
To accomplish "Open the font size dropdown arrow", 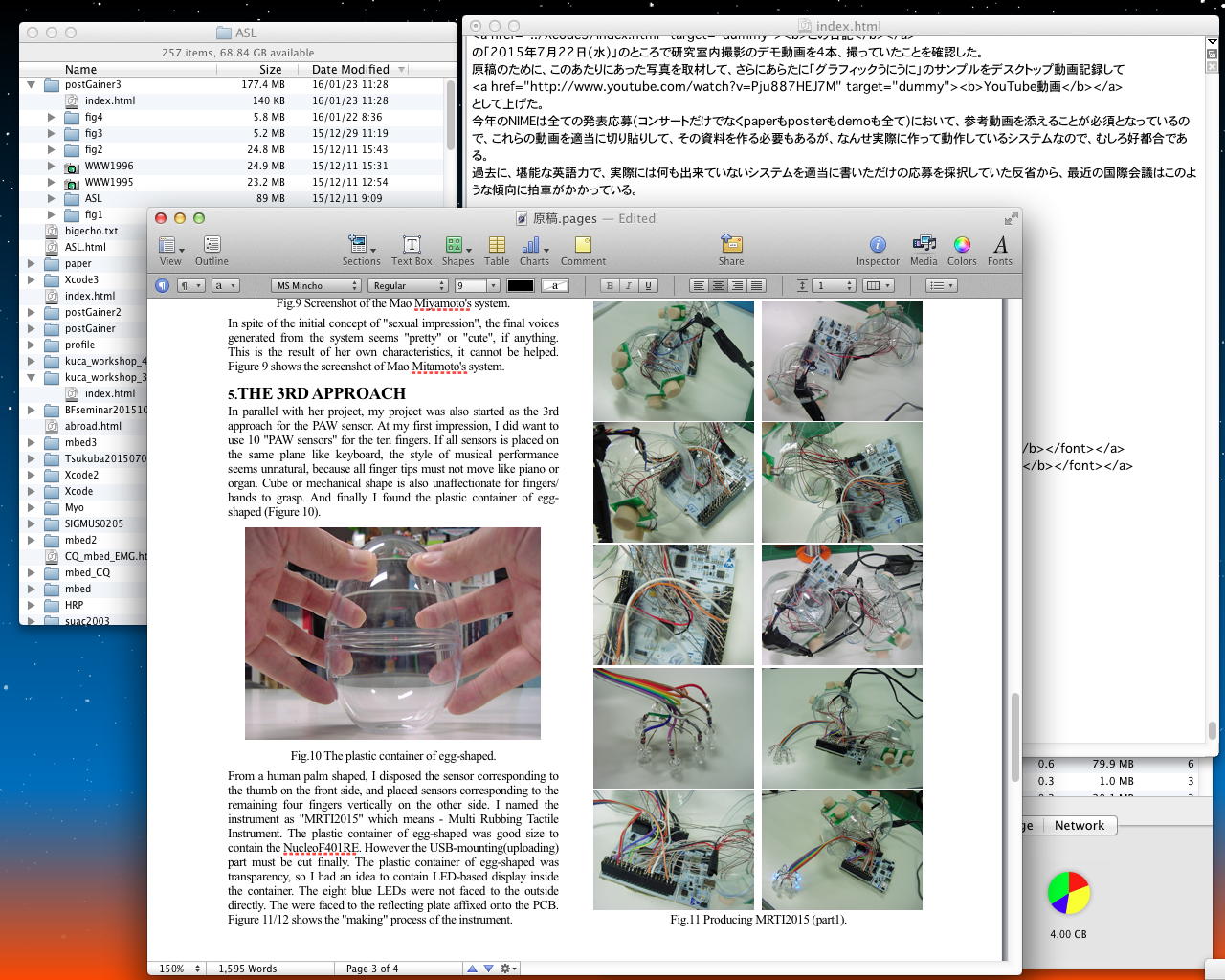I will [494, 285].
